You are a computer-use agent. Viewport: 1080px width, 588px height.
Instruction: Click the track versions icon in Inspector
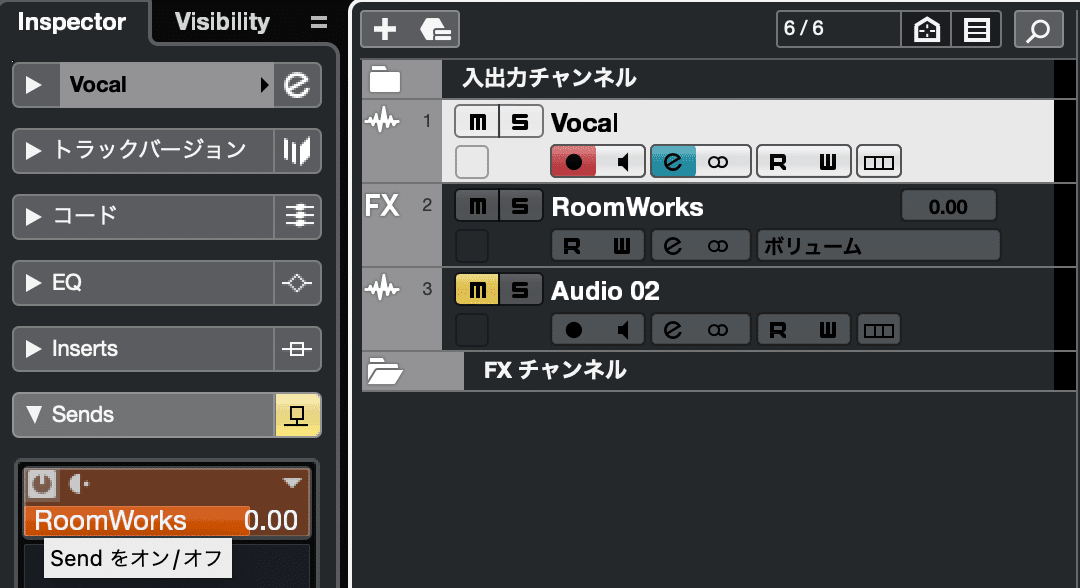[x=297, y=151]
